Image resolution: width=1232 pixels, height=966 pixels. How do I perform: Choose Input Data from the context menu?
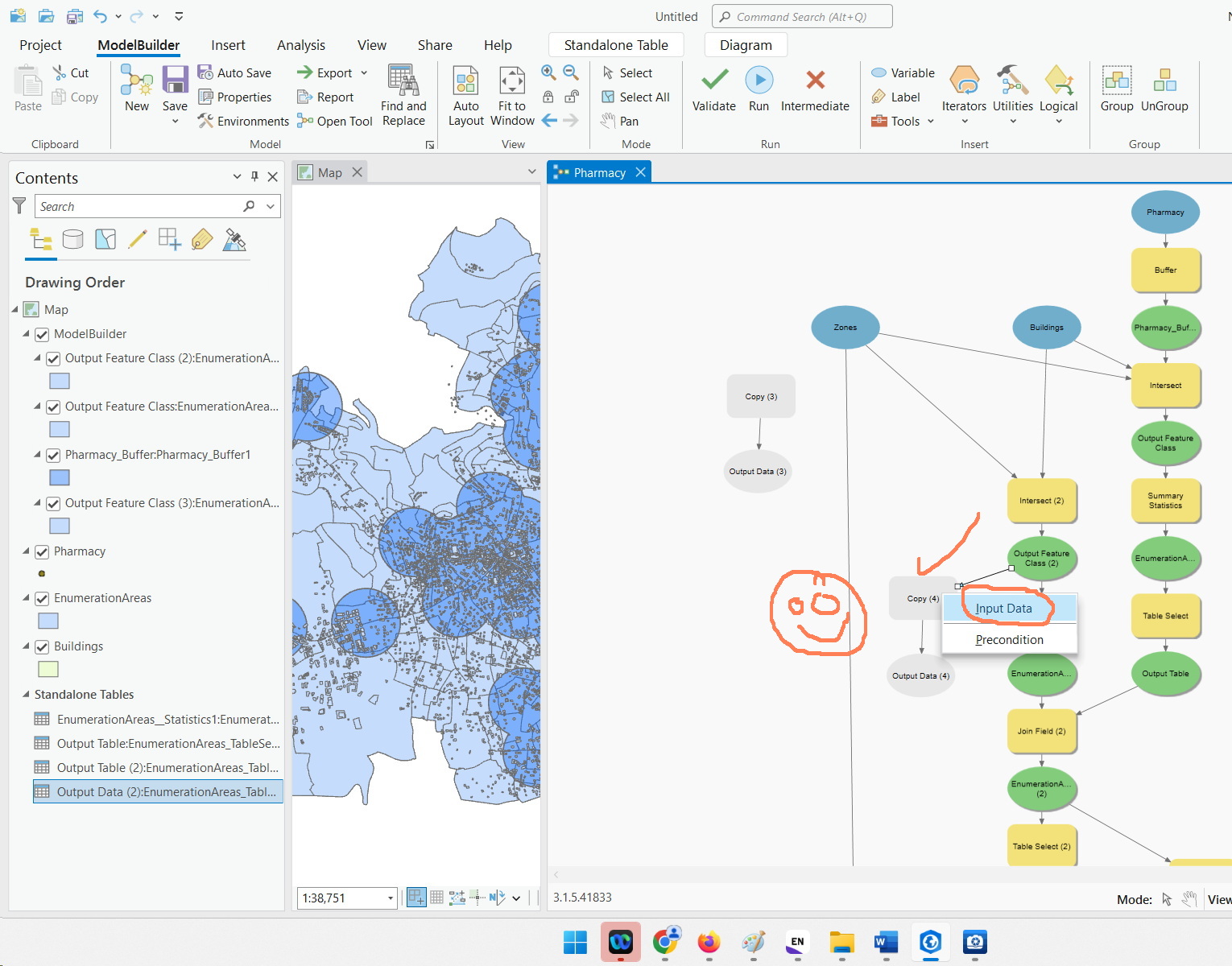coord(1003,608)
